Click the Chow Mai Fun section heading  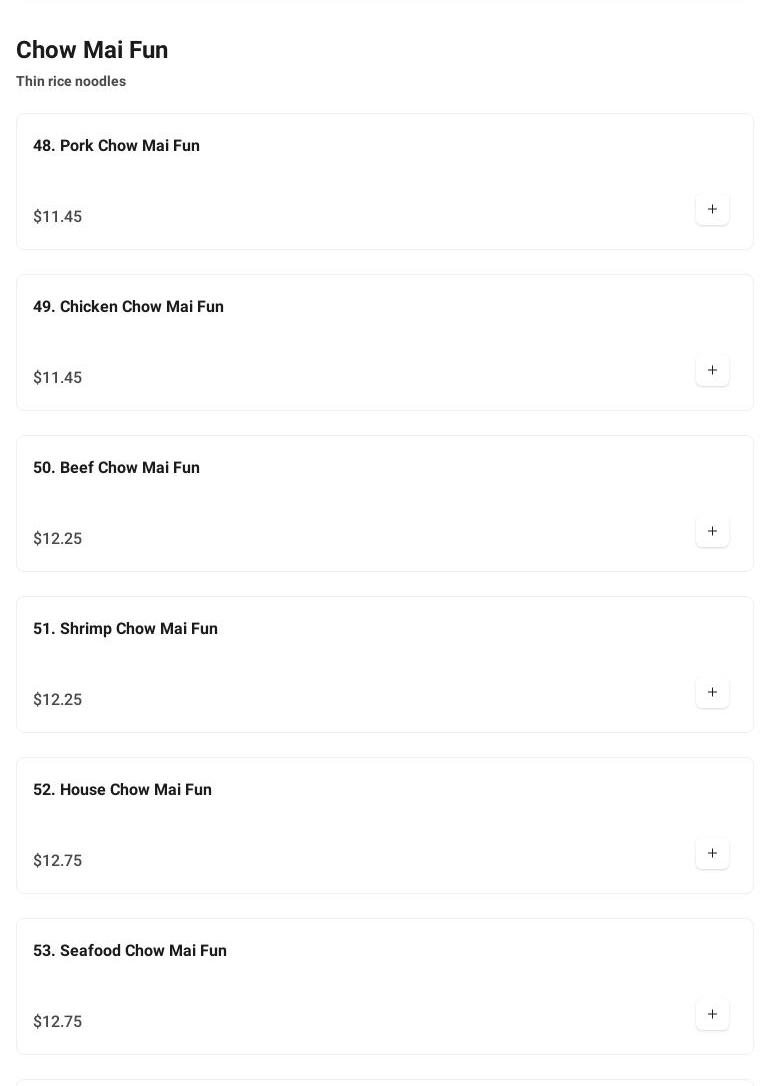click(x=92, y=50)
